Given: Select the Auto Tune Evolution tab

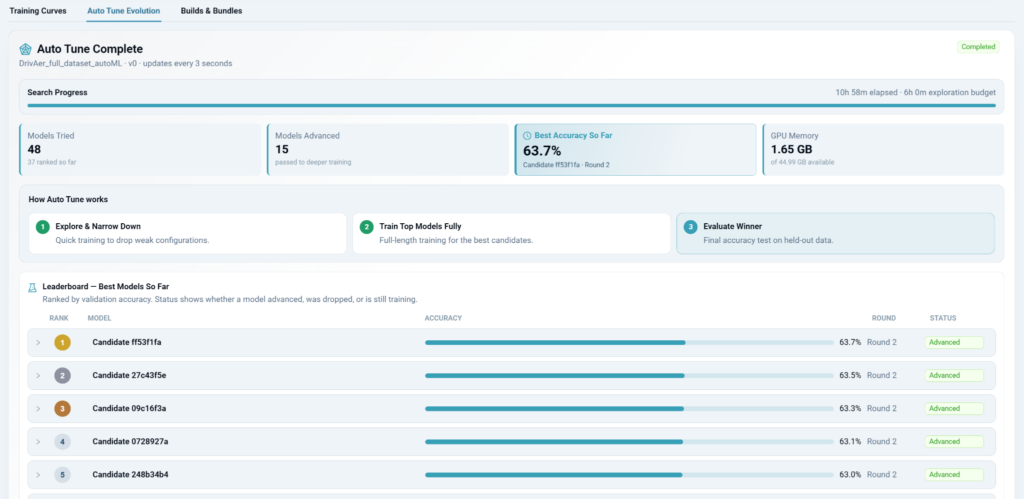Looking at the screenshot, I should coord(123,11).
